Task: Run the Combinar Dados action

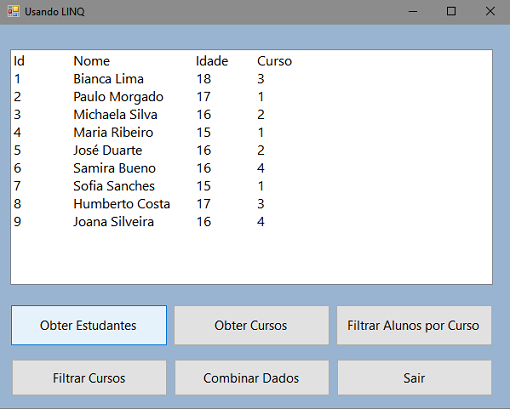Action: point(252,378)
